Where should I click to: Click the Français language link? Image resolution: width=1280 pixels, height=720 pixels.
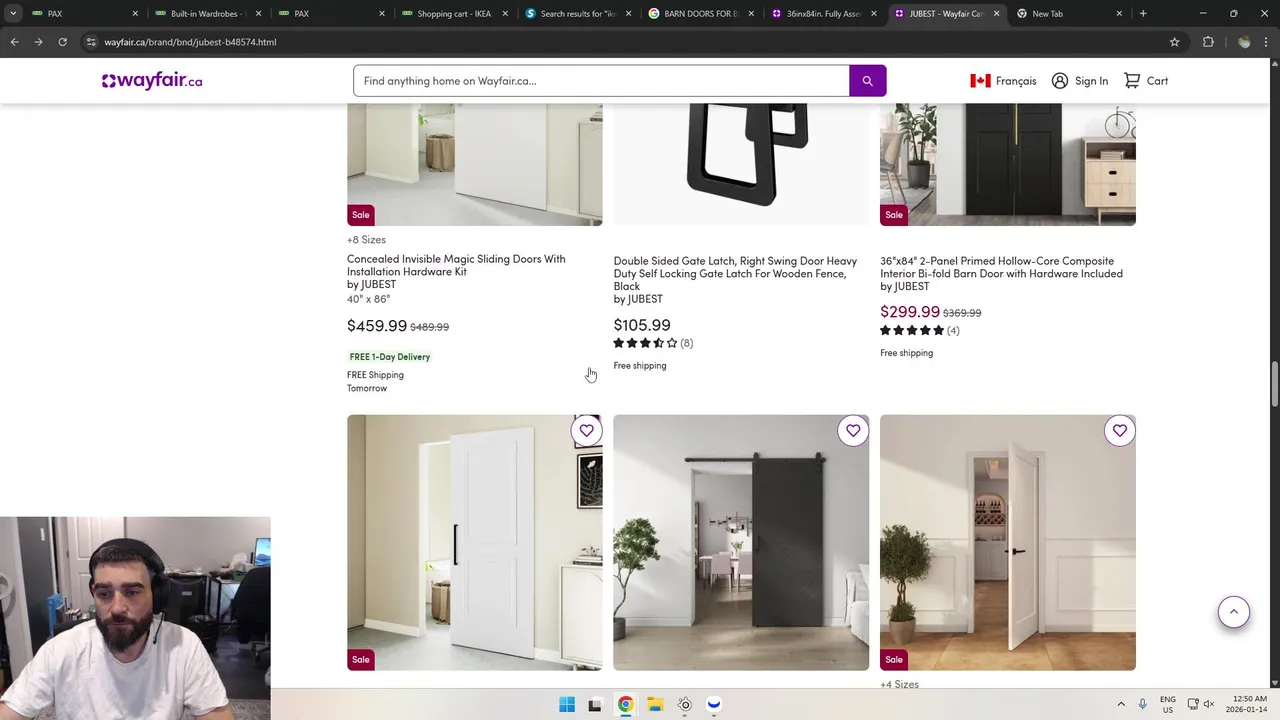[x=1016, y=81]
